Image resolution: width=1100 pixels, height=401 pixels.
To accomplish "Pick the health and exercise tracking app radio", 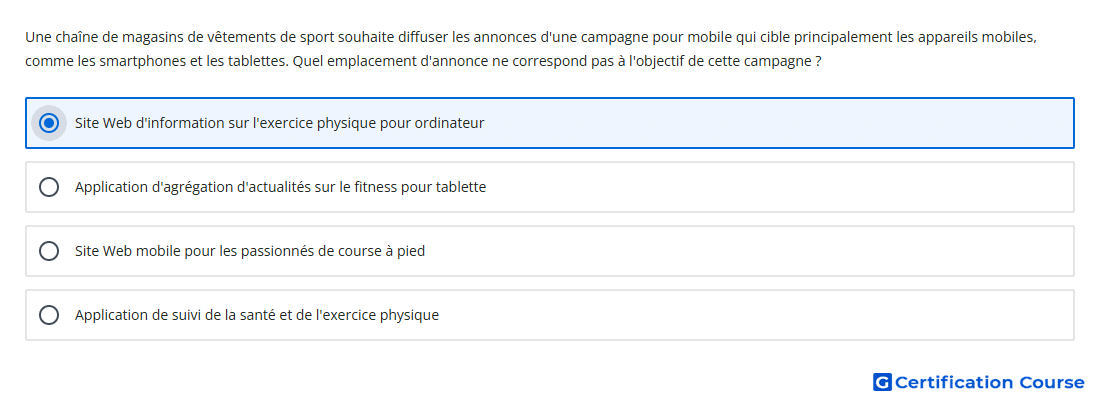I will point(49,315).
